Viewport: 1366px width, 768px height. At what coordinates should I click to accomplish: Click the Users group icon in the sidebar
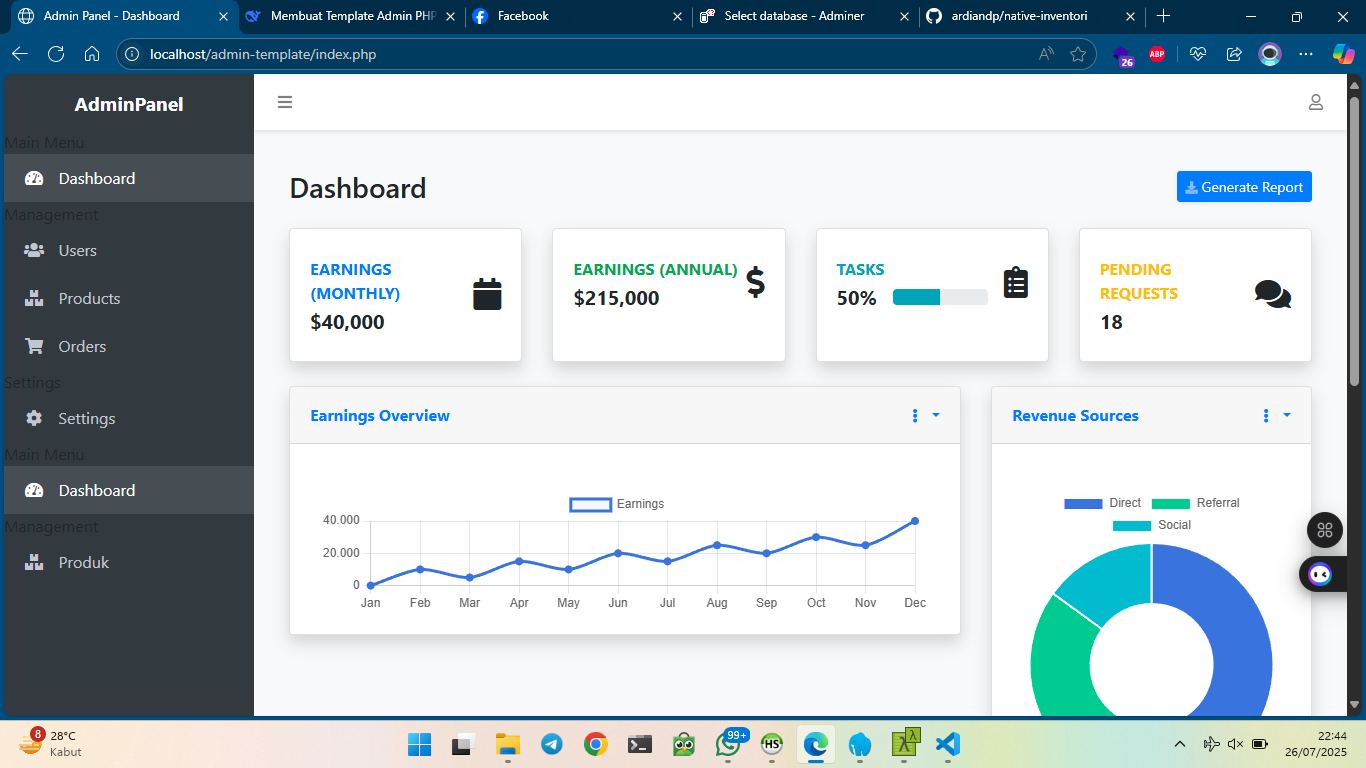[34, 250]
